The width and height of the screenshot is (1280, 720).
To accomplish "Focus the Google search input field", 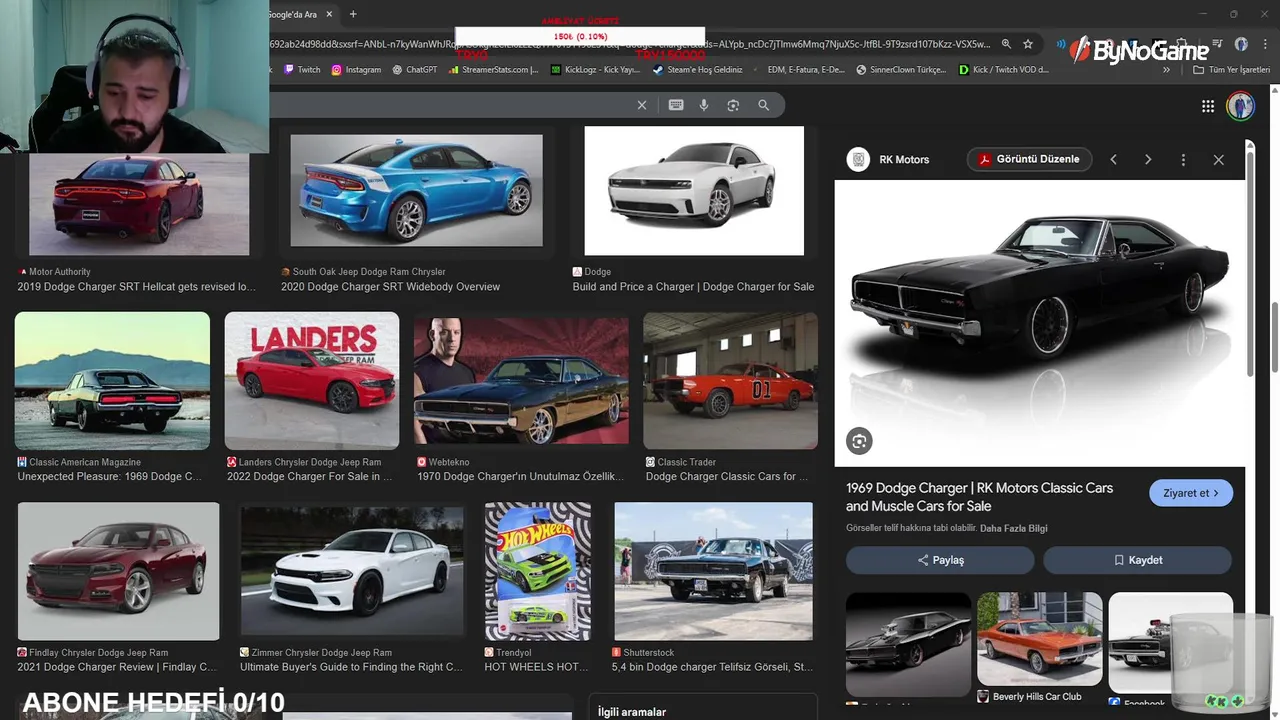I will coord(450,105).
